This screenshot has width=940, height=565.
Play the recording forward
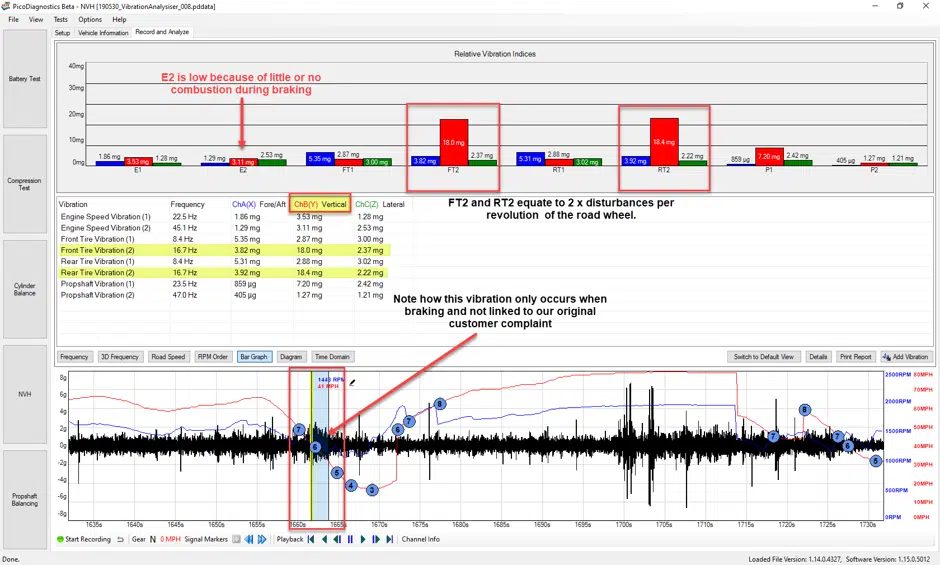363,539
